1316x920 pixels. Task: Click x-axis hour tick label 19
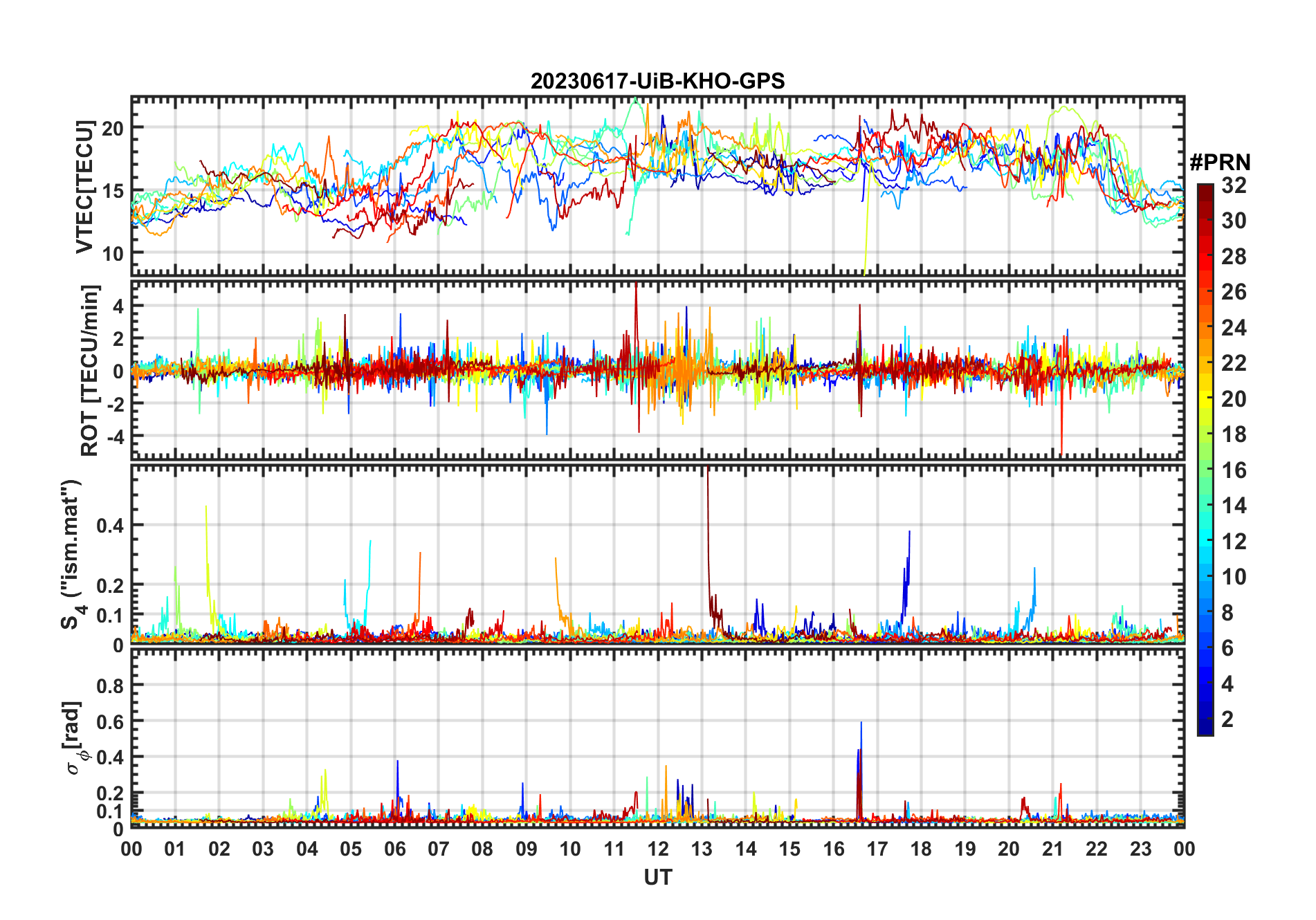pyautogui.click(x=965, y=849)
